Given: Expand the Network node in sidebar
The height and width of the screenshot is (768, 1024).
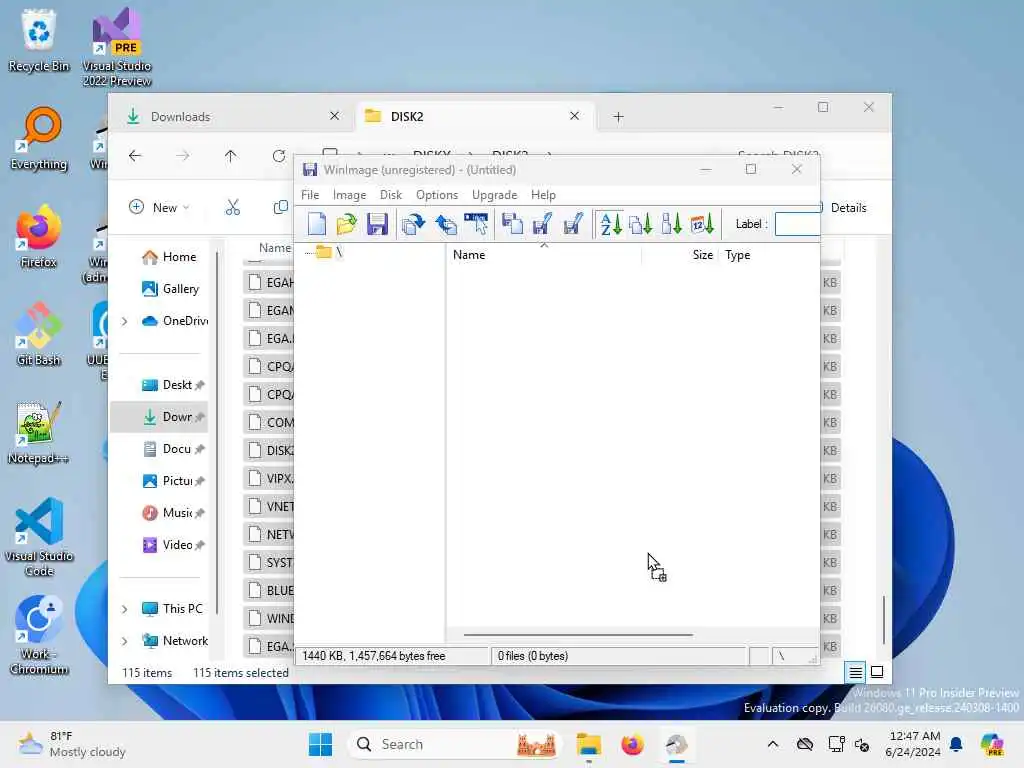Looking at the screenshot, I should [124, 641].
